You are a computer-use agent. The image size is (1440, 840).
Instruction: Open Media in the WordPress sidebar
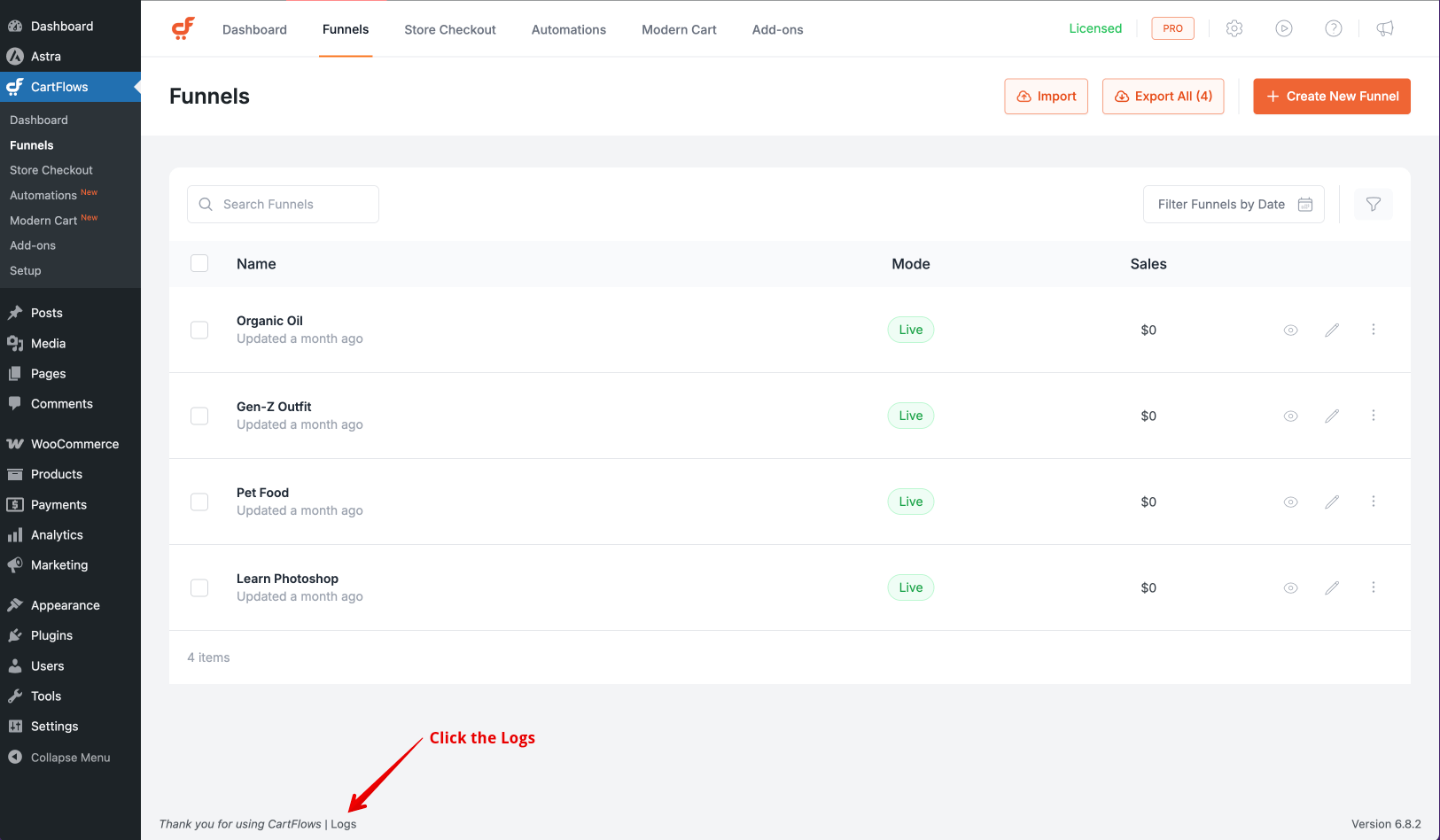click(x=70, y=343)
